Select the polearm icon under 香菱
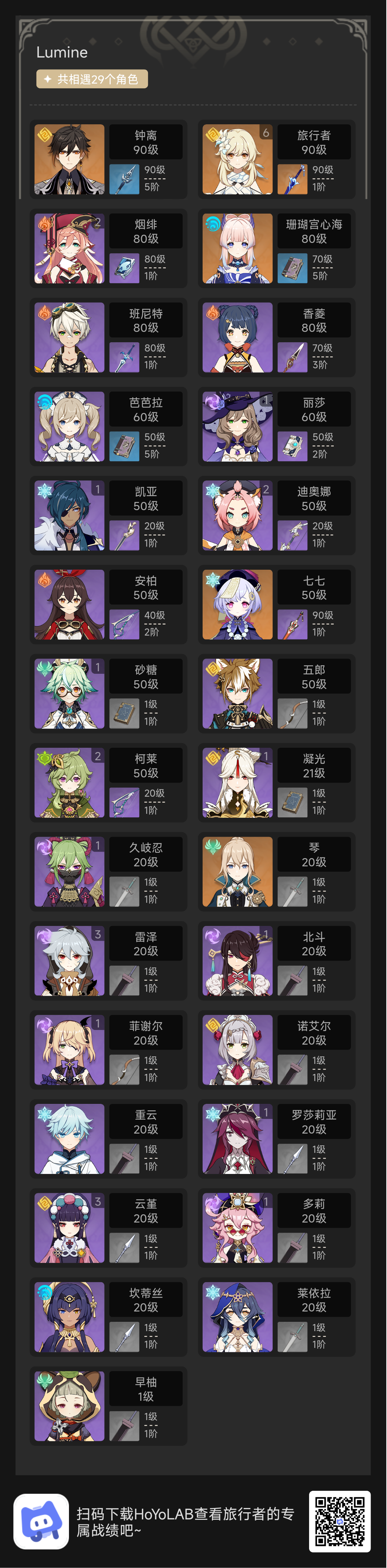The height and width of the screenshot is (1568, 387). click(x=292, y=357)
